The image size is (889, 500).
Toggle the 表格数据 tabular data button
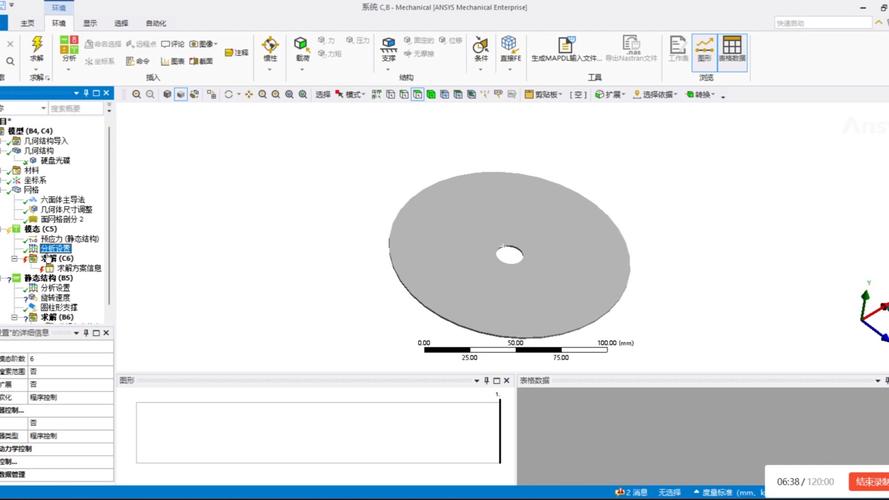coord(732,47)
